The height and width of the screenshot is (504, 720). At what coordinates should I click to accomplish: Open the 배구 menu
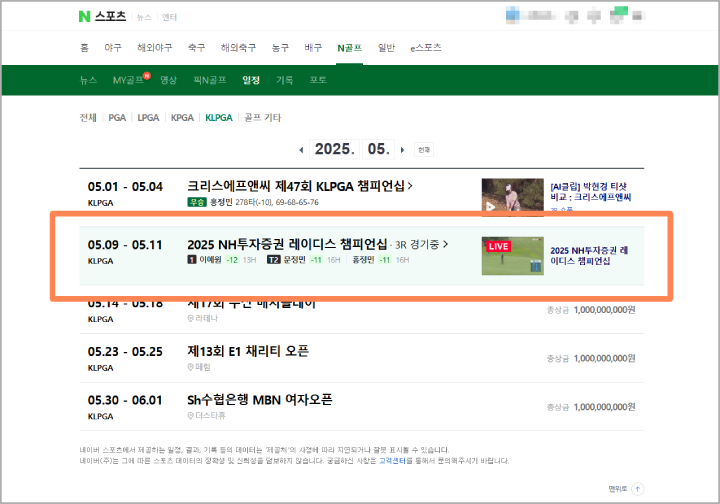click(313, 48)
